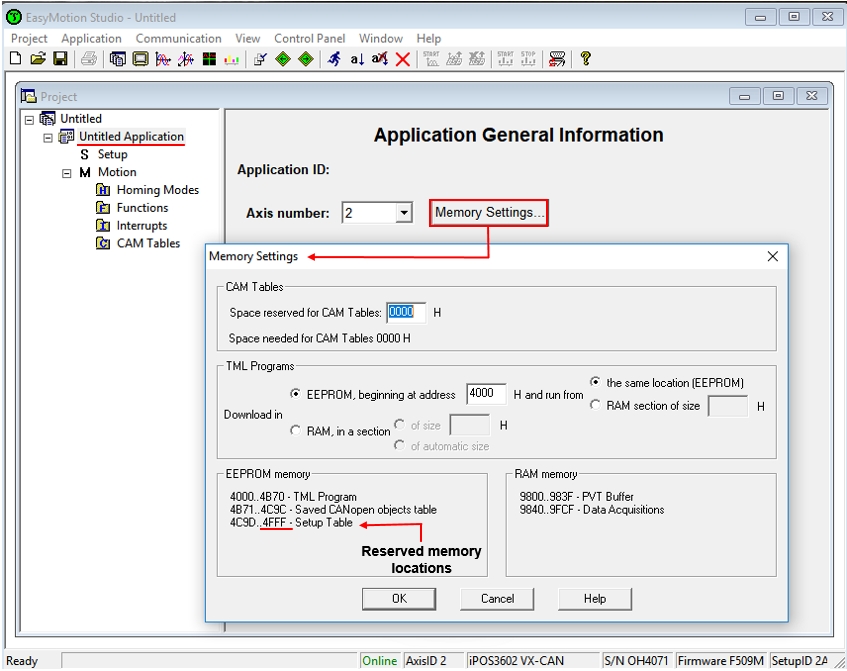Launch the Motion Wizard running-man icon

[x=334, y=58]
